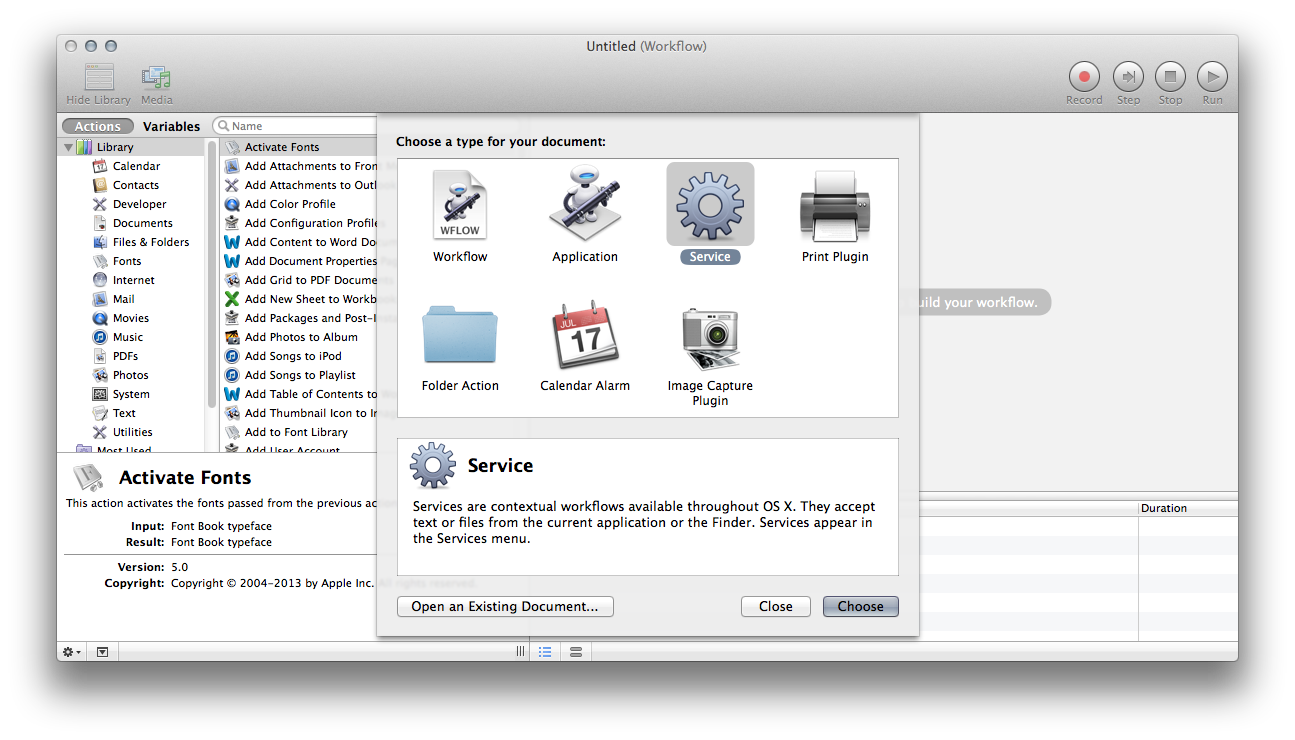Select the Activate Fonts action

tap(299, 147)
